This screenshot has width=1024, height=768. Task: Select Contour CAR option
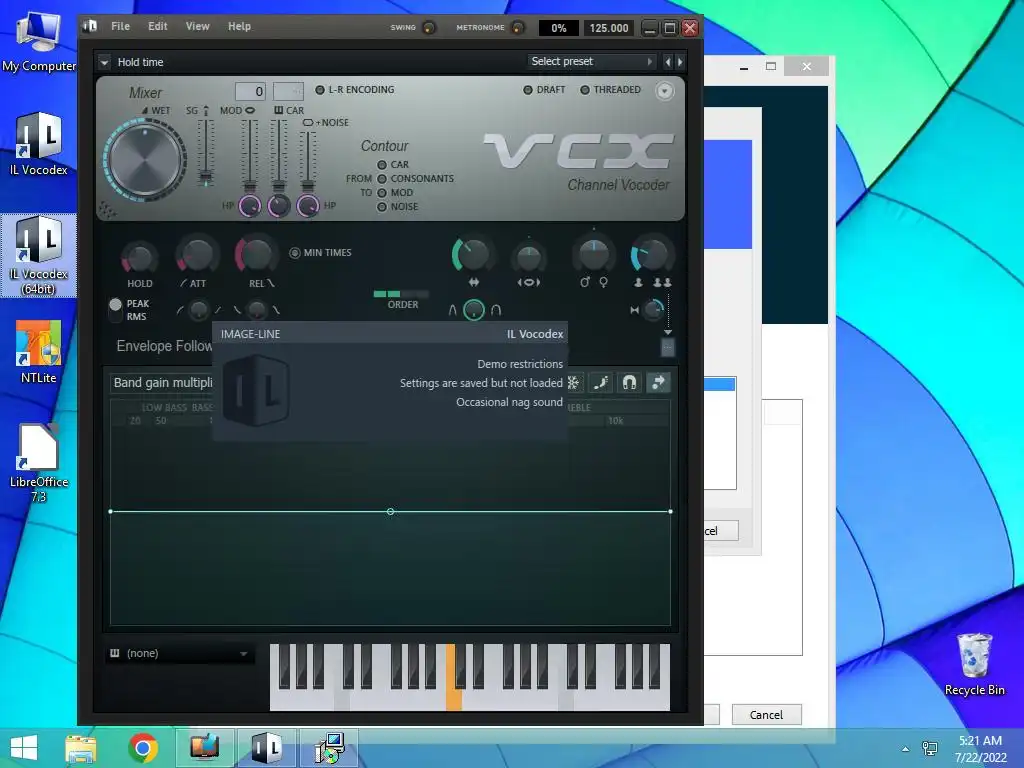382,165
